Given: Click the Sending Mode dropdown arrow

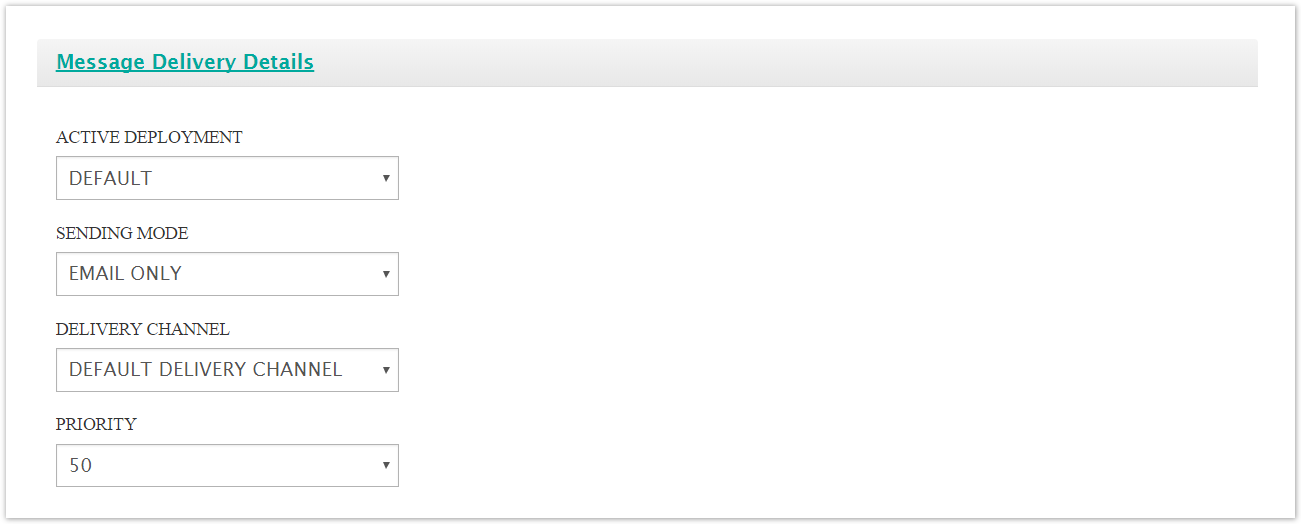Looking at the screenshot, I should tap(386, 274).
